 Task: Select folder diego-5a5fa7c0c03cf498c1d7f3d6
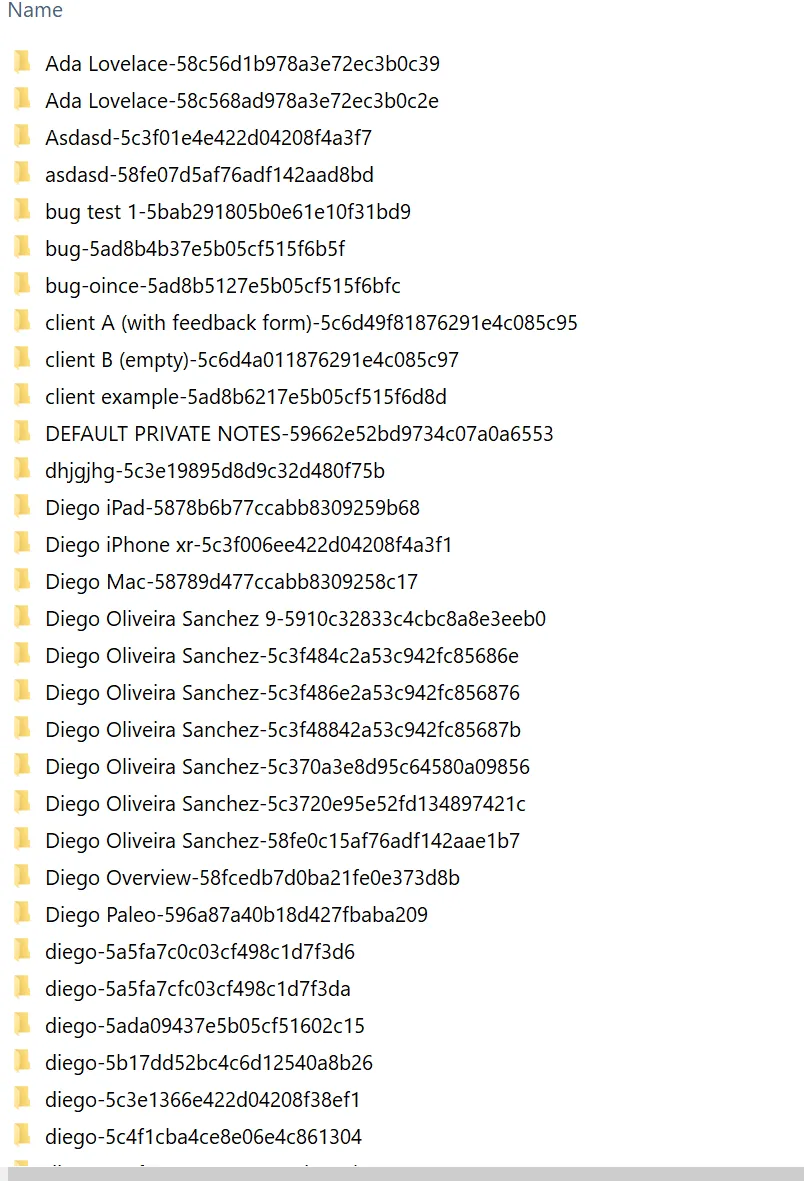point(200,952)
